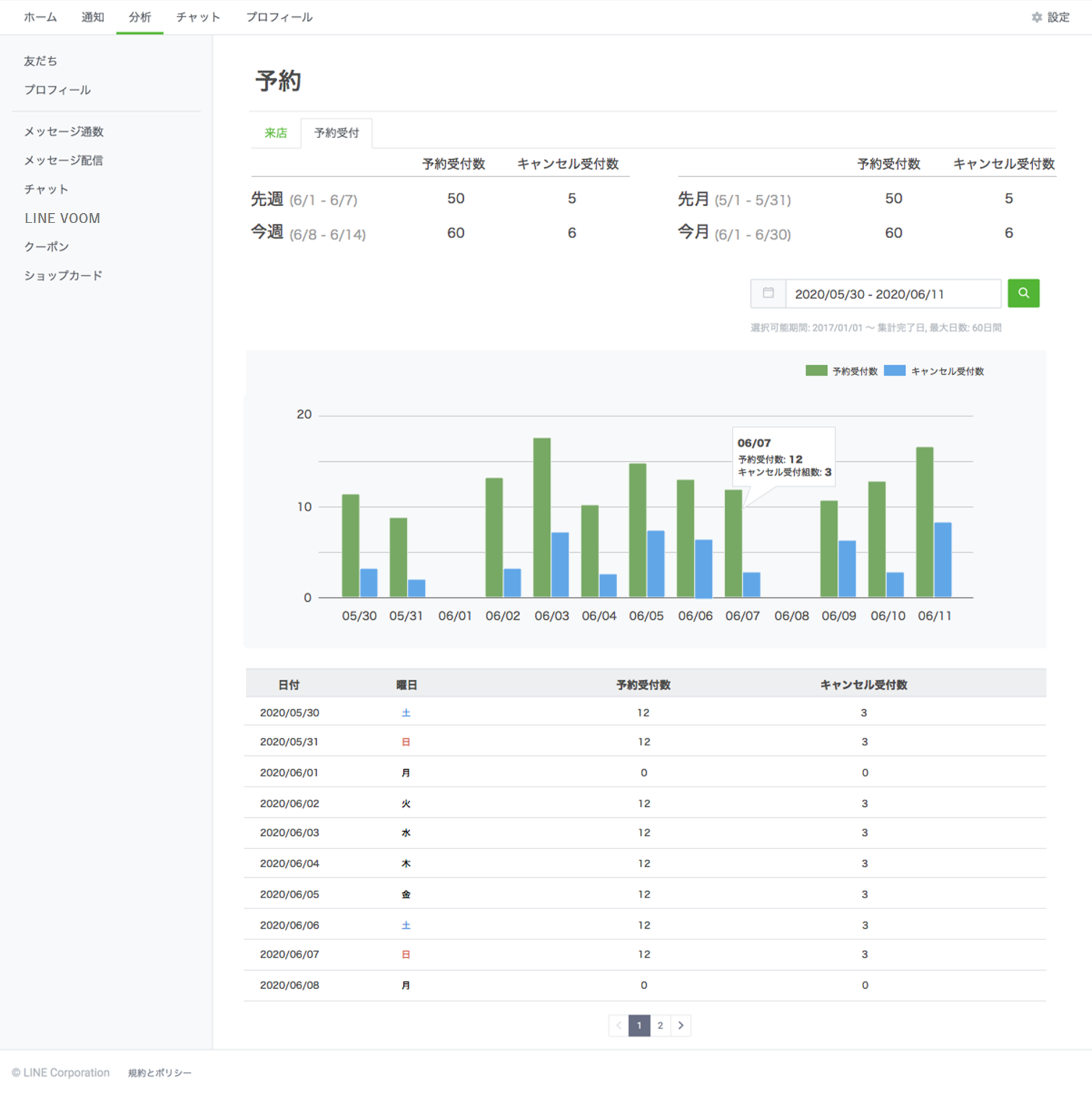The image size is (1092, 1095).
Task: Toggle blue キャンセル受付数 legend series
Action: click(x=933, y=371)
